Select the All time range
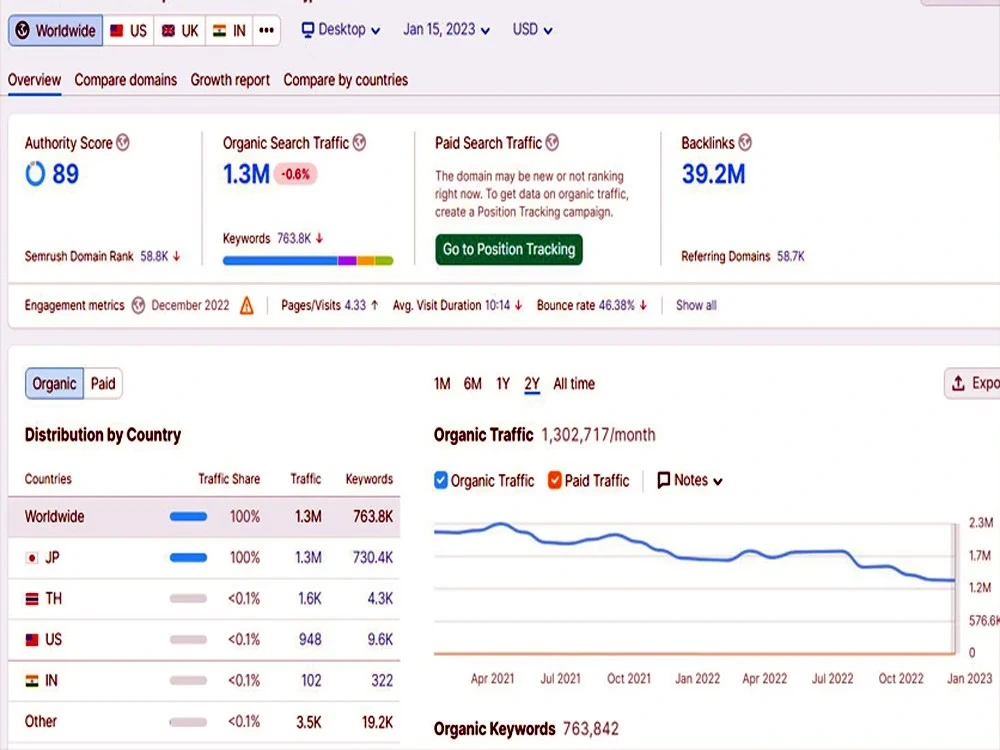This screenshot has width=1000, height=750. coord(574,384)
